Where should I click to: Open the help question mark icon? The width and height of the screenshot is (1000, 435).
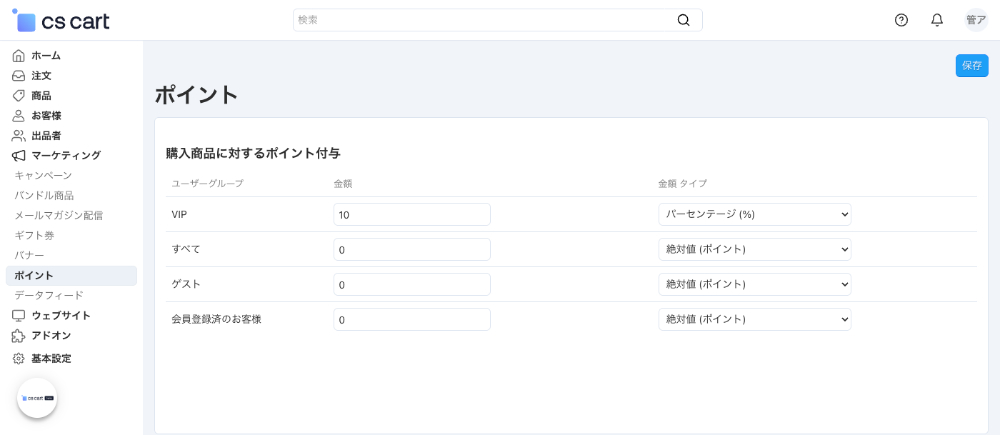901,20
